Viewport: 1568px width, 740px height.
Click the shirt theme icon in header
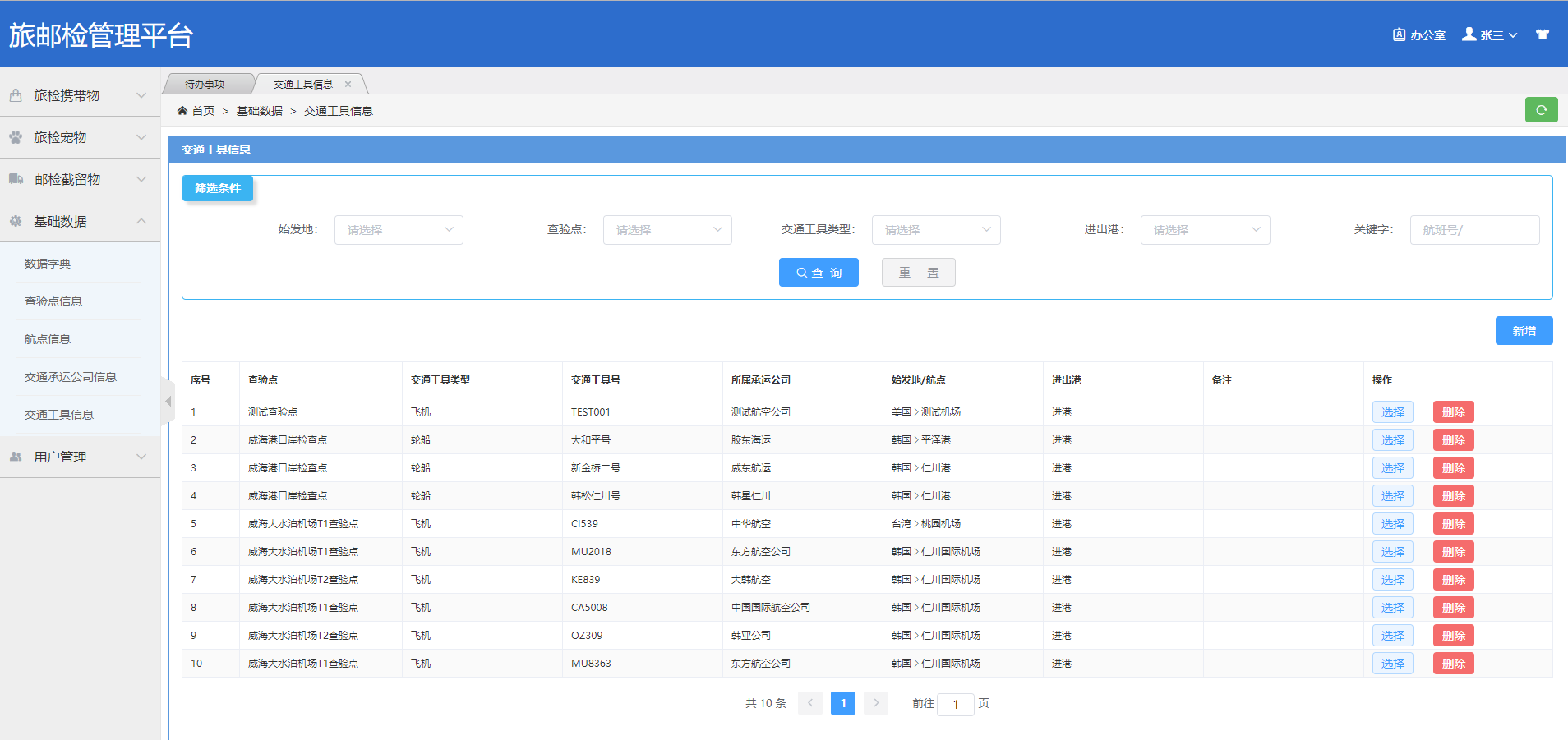tap(1543, 34)
